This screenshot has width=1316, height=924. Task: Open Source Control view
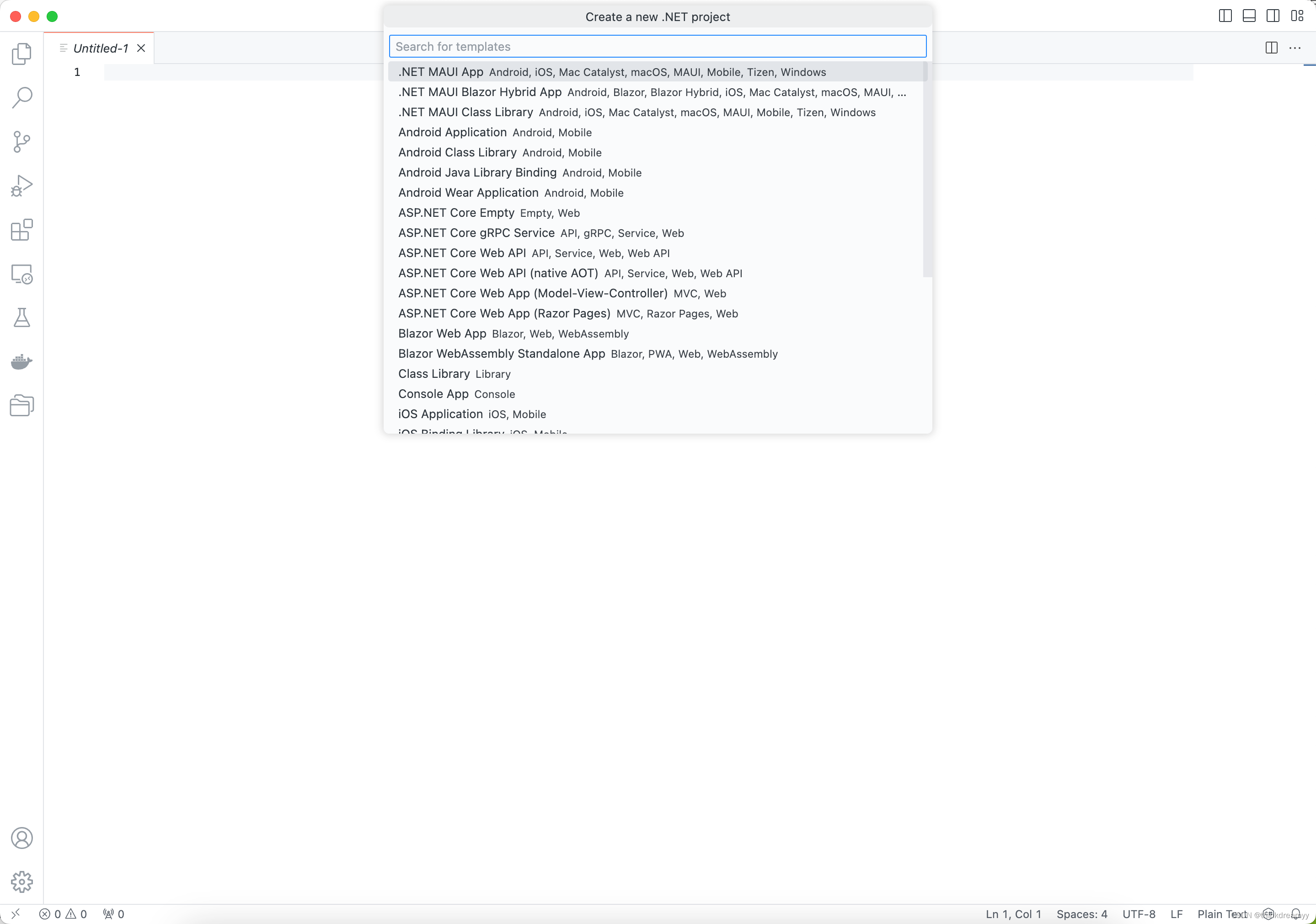pyautogui.click(x=22, y=142)
